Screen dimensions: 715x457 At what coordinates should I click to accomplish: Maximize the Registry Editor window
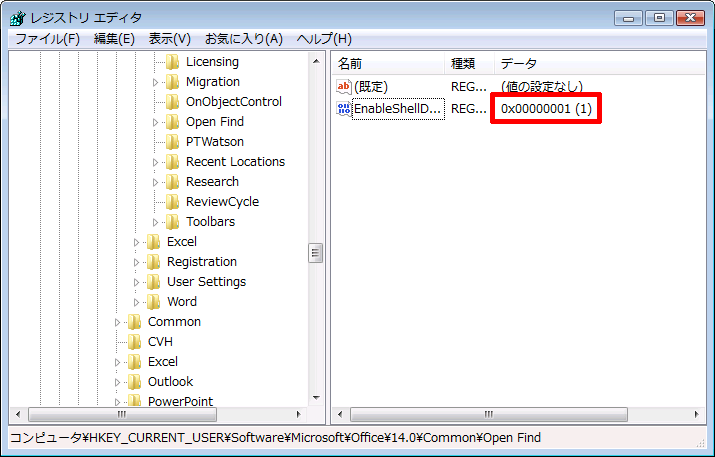coord(659,18)
